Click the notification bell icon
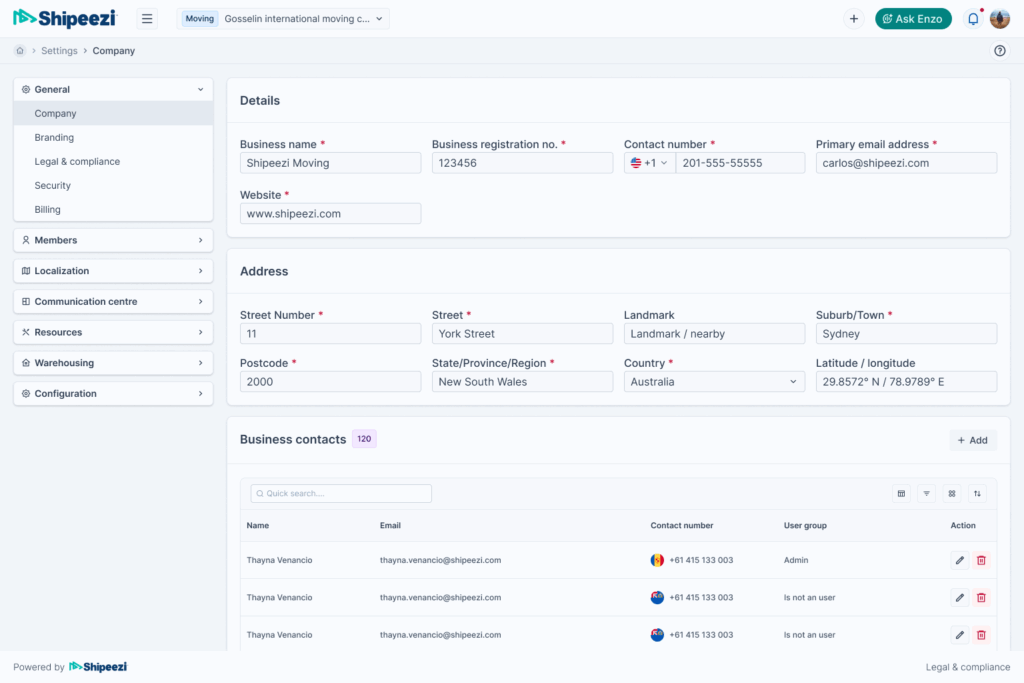The image size is (1024, 683). pyautogui.click(x=972, y=19)
